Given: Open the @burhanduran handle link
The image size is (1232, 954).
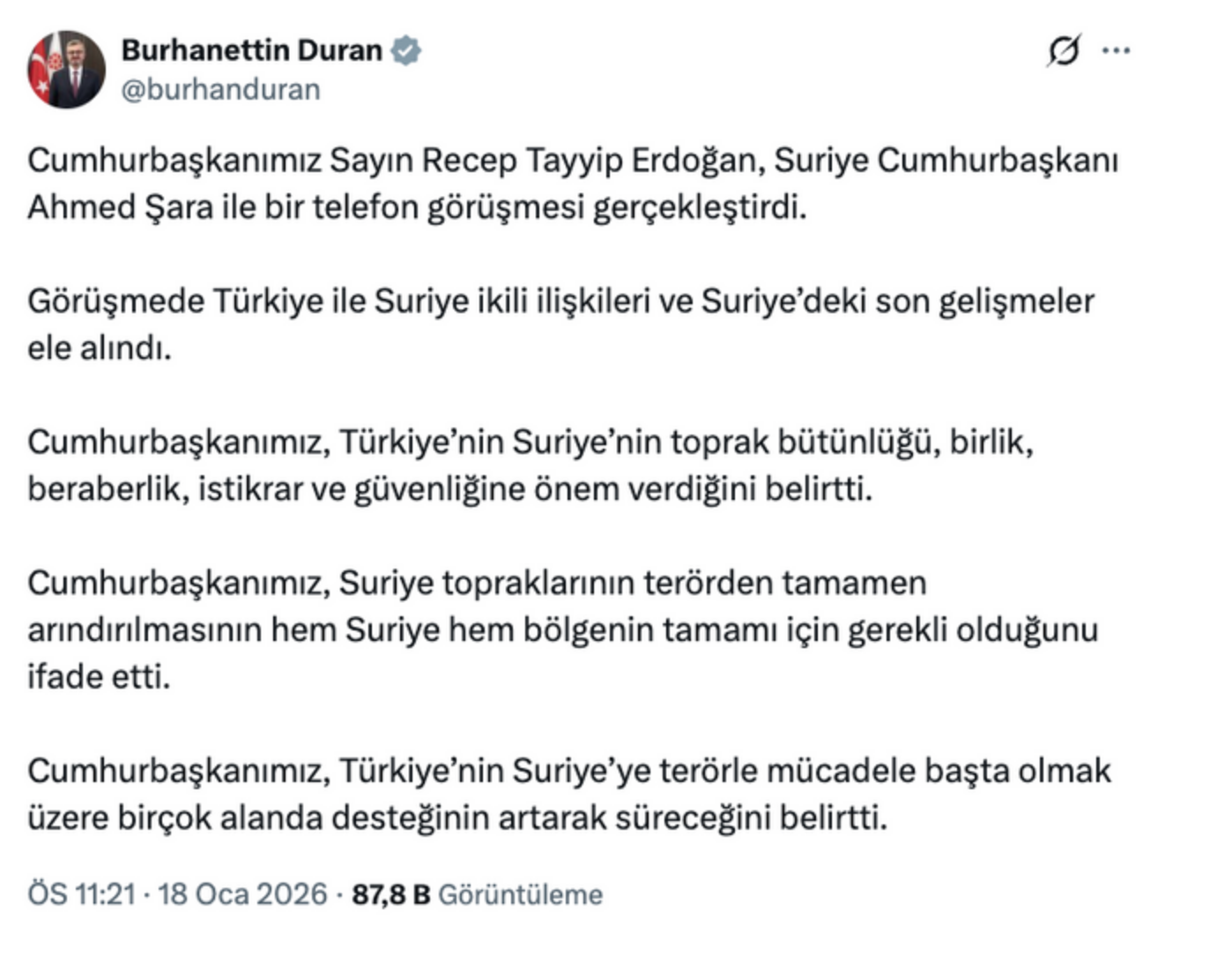Looking at the screenshot, I should pyautogui.click(x=220, y=90).
